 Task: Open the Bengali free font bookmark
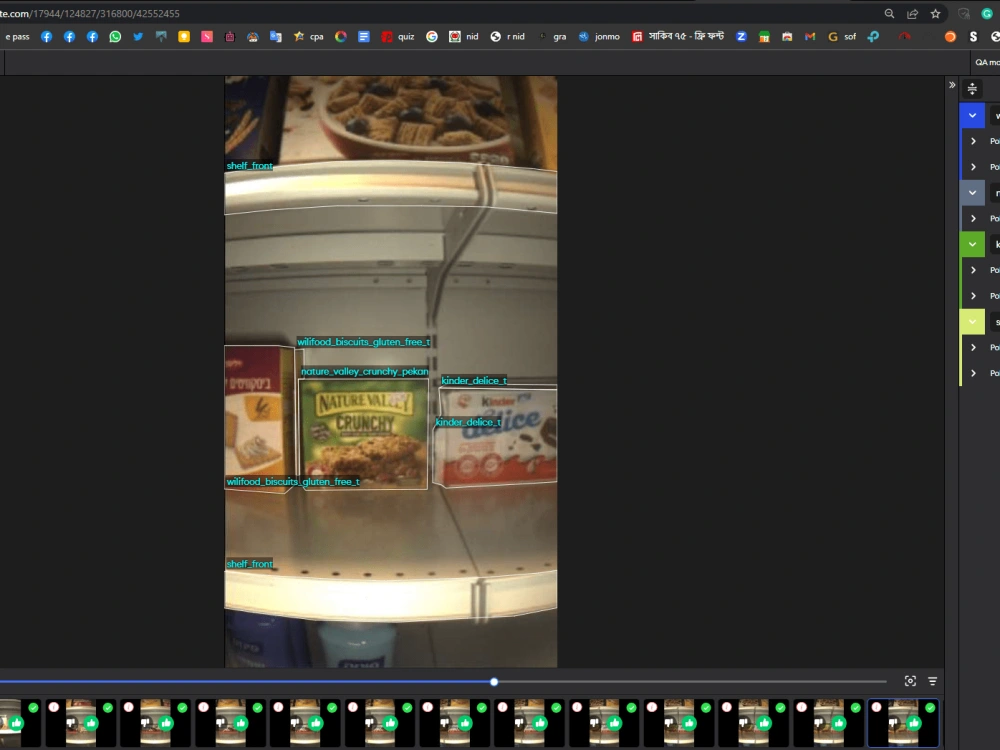click(x=679, y=36)
